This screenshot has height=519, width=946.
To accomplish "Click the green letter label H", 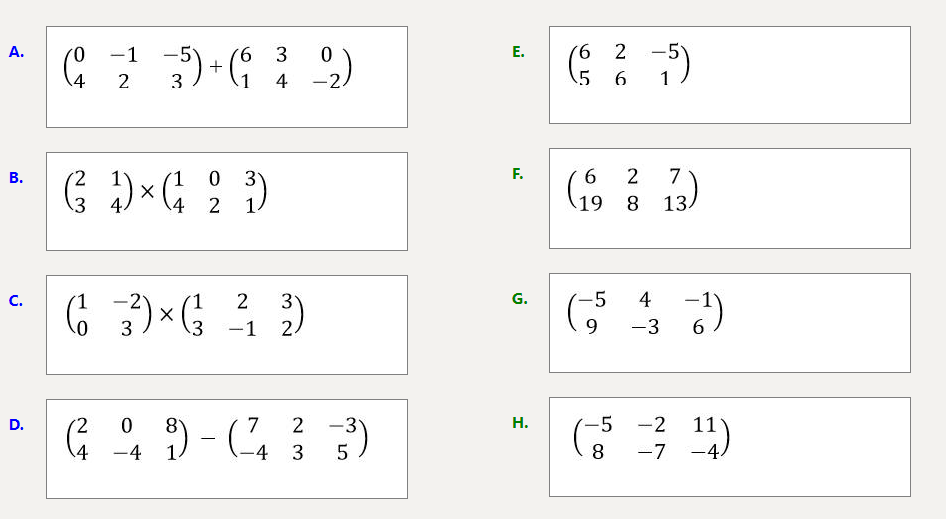I will click(x=520, y=423).
